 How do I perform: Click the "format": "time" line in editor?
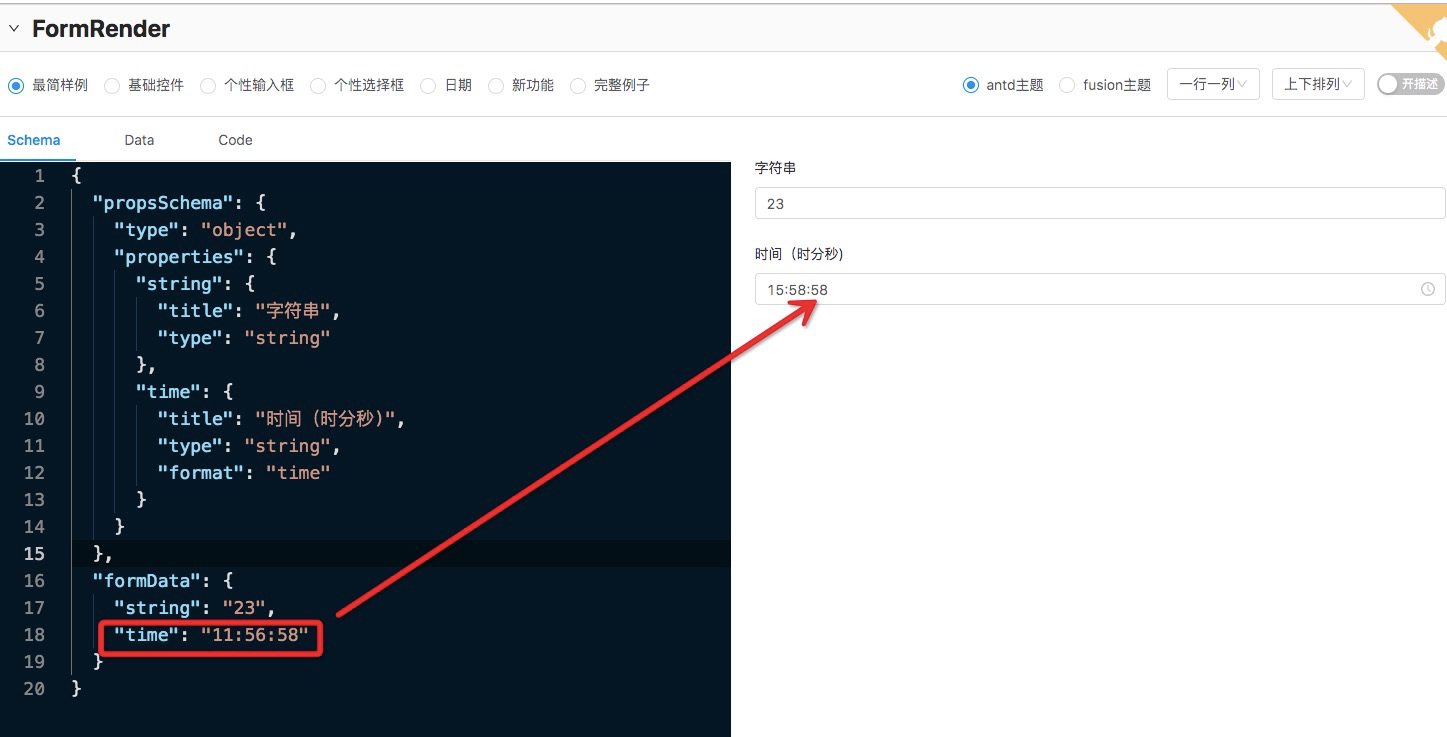coord(244,472)
